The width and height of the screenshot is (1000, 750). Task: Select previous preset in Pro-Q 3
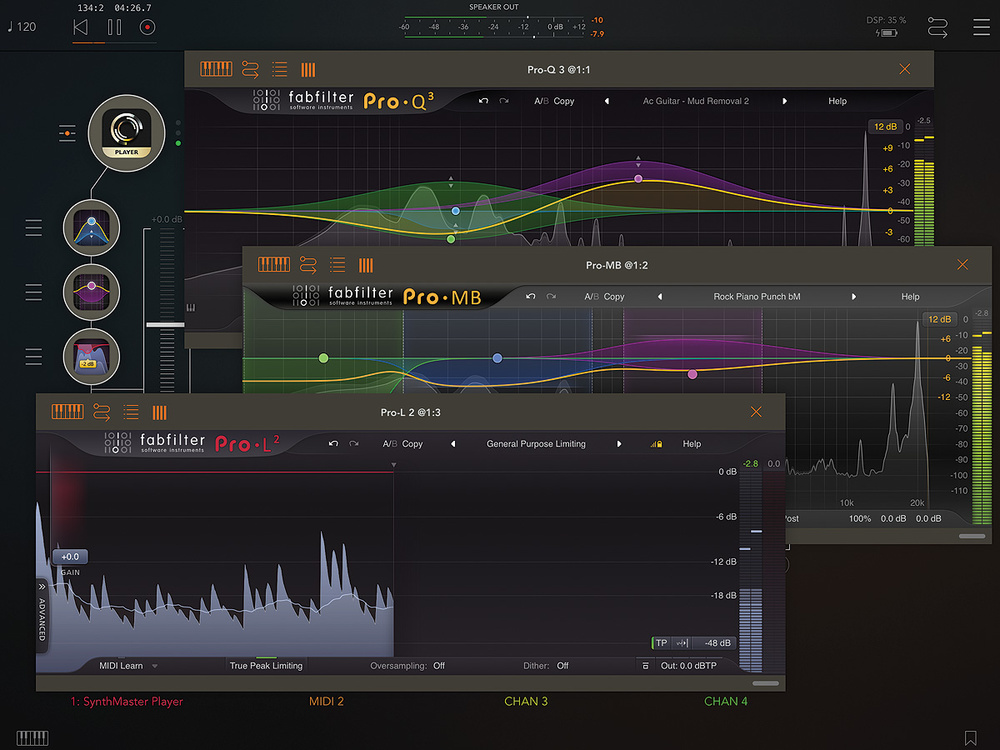click(607, 101)
